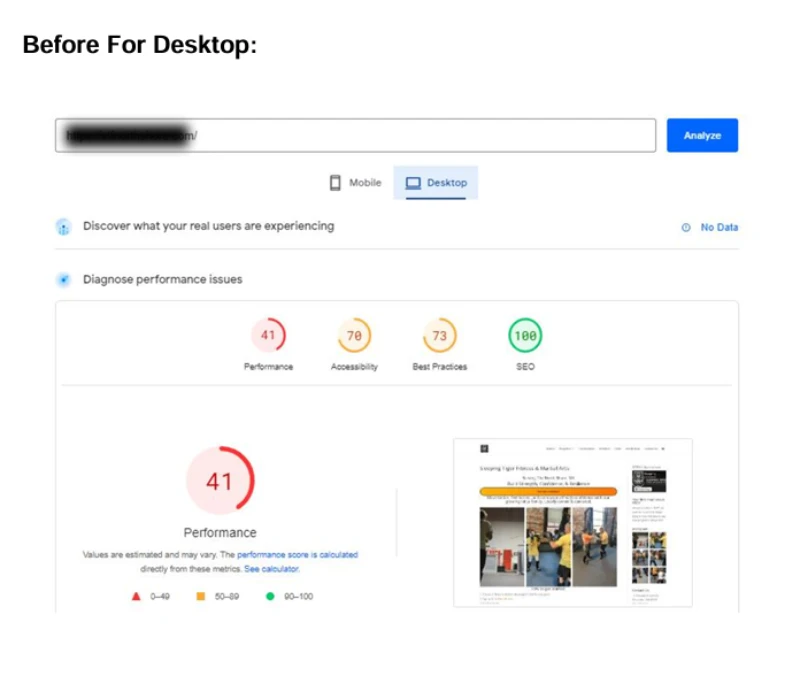Select the Desktop tab
Image resolution: width=800 pixels, height=676 pixels.
pyautogui.click(x=436, y=183)
